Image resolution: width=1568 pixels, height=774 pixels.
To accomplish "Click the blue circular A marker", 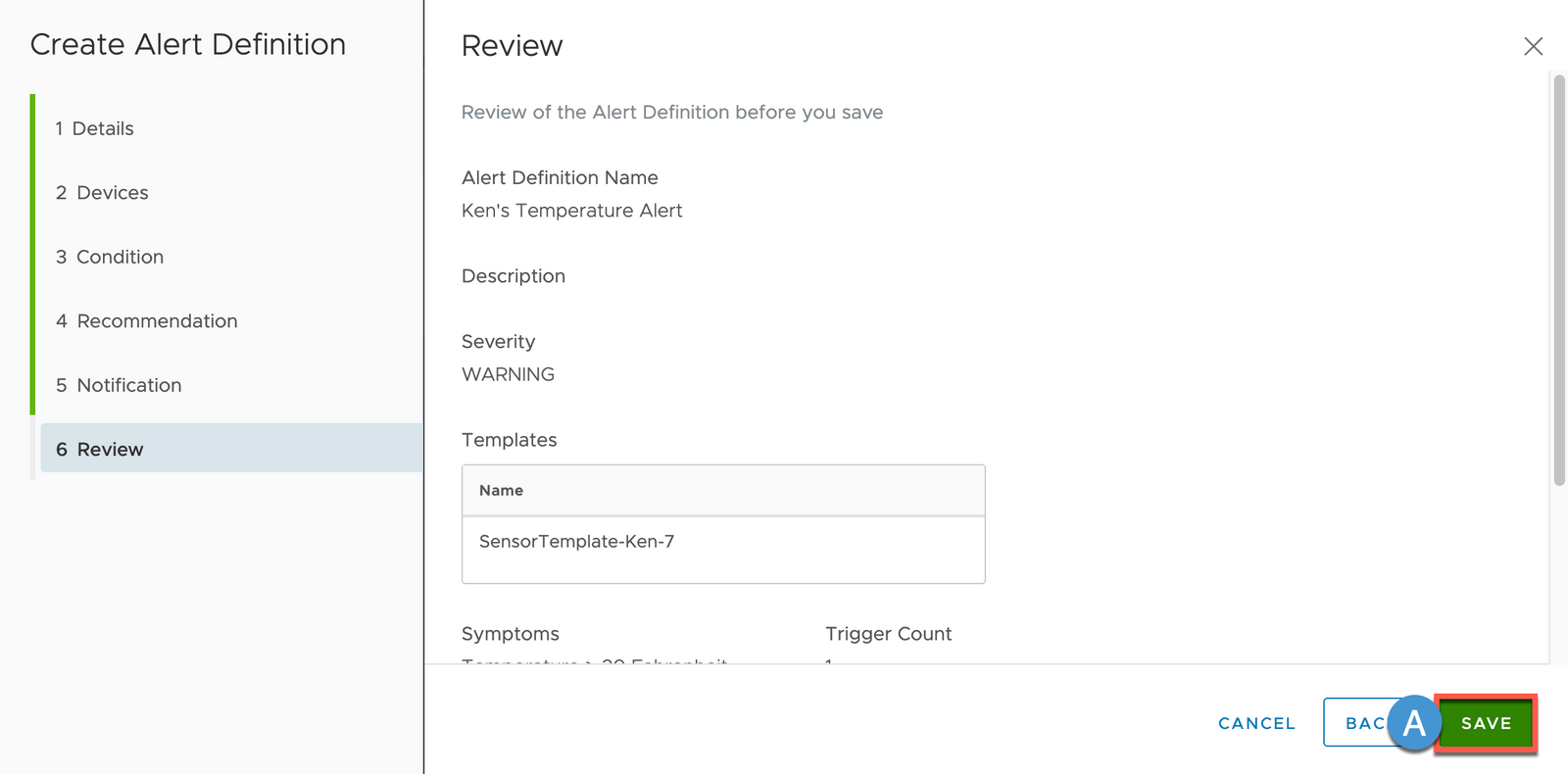I will 1414,723.
